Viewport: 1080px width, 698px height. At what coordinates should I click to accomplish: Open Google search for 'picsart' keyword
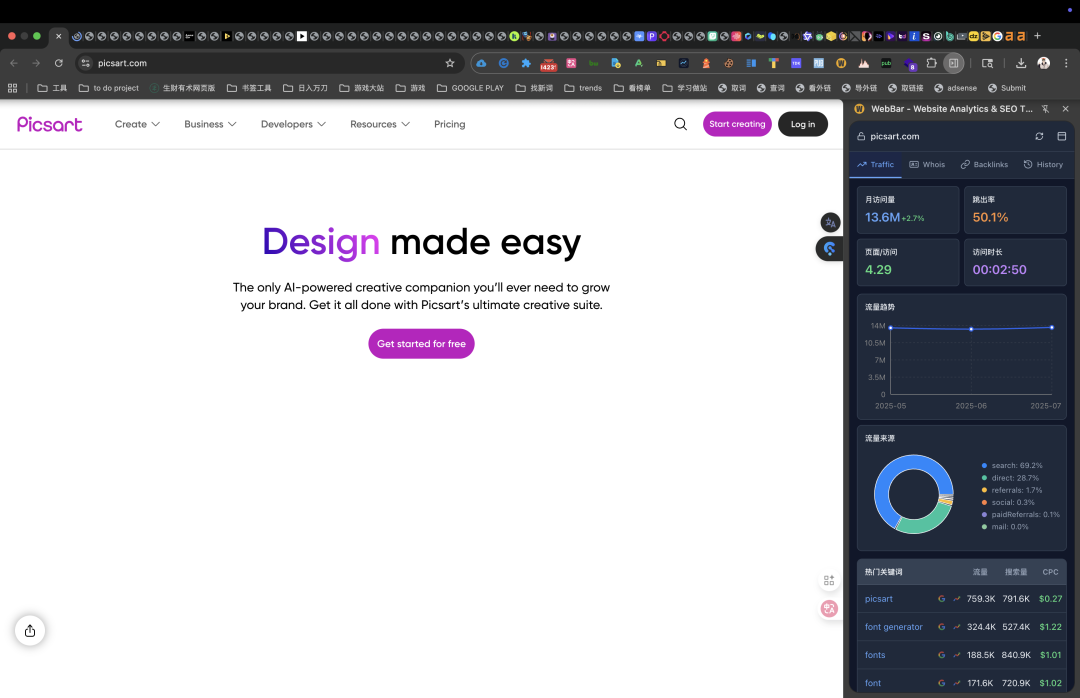tap(942, 599)
